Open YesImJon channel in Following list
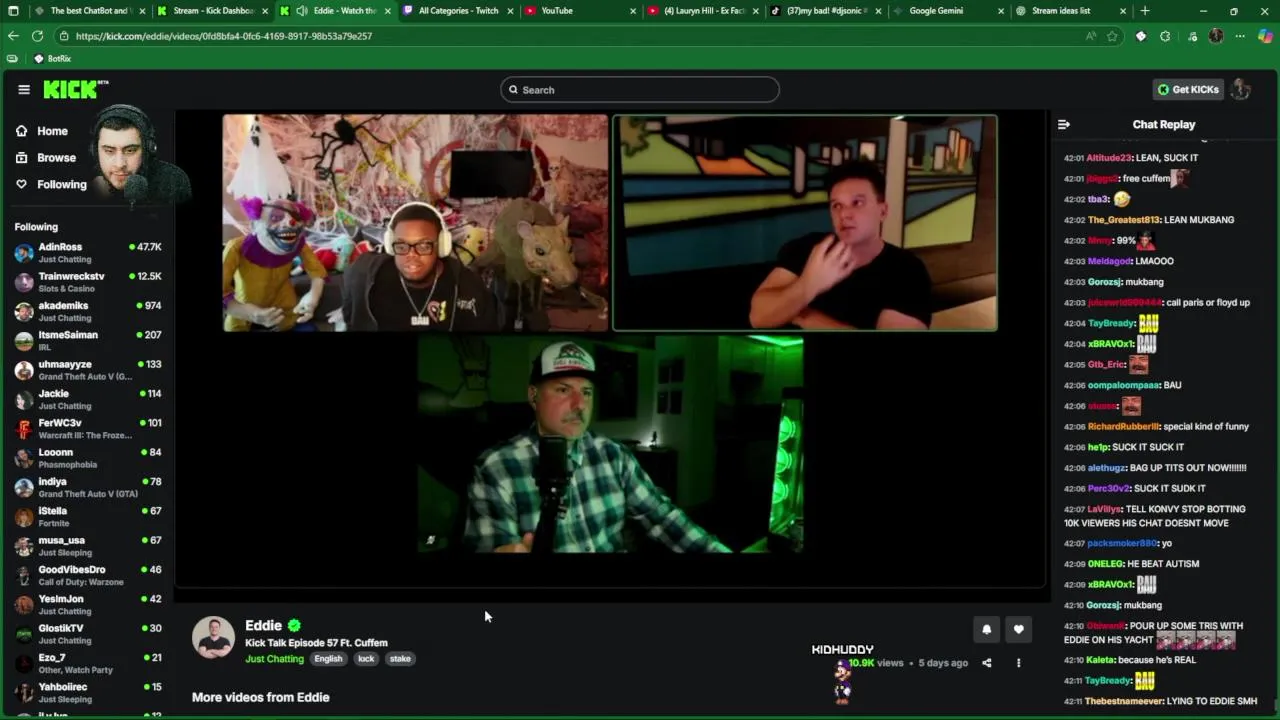This screenshot has width=1280, height=720. pyautogui.click(x=88, y=604)
